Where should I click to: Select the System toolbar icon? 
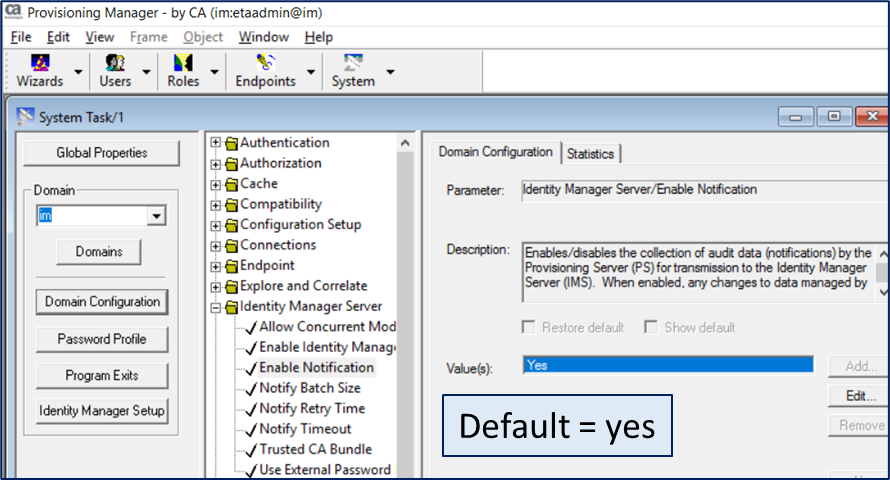tap(353, 64)
